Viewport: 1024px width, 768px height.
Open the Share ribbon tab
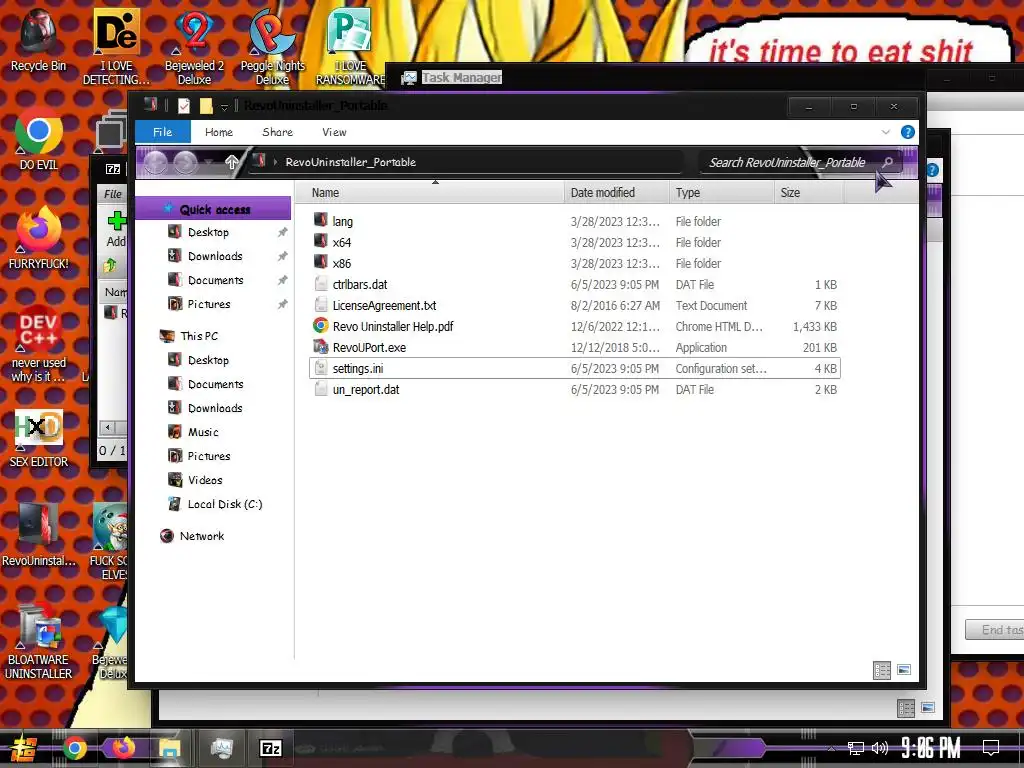click(x=278, y=132)
